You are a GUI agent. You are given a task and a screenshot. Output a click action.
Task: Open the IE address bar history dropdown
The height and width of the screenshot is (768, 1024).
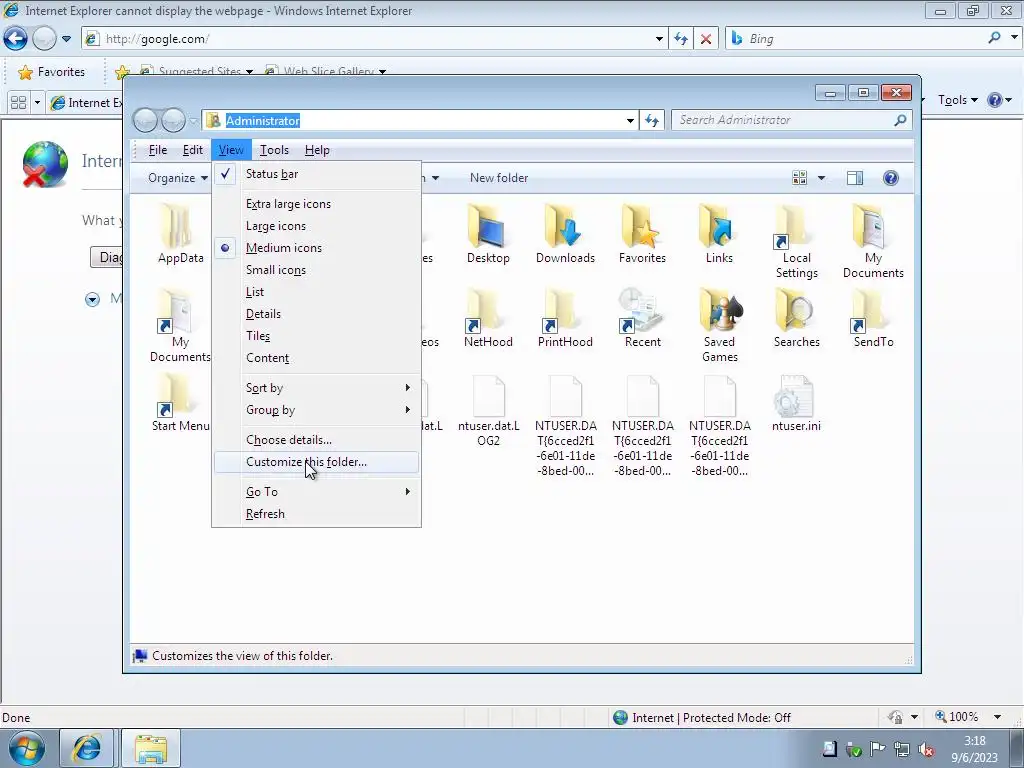click(659, 39)
